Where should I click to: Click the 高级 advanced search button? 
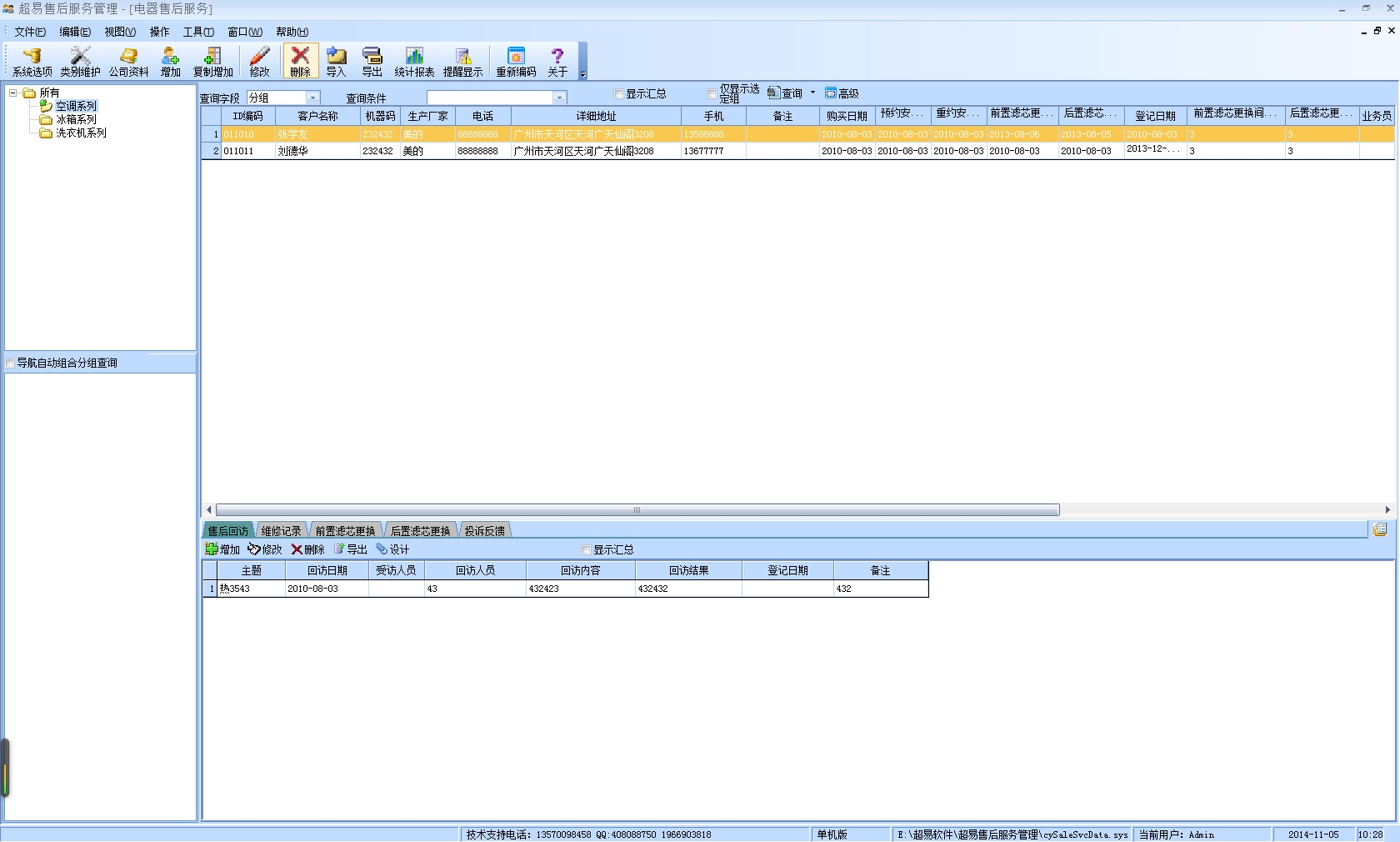coord(842,93)
